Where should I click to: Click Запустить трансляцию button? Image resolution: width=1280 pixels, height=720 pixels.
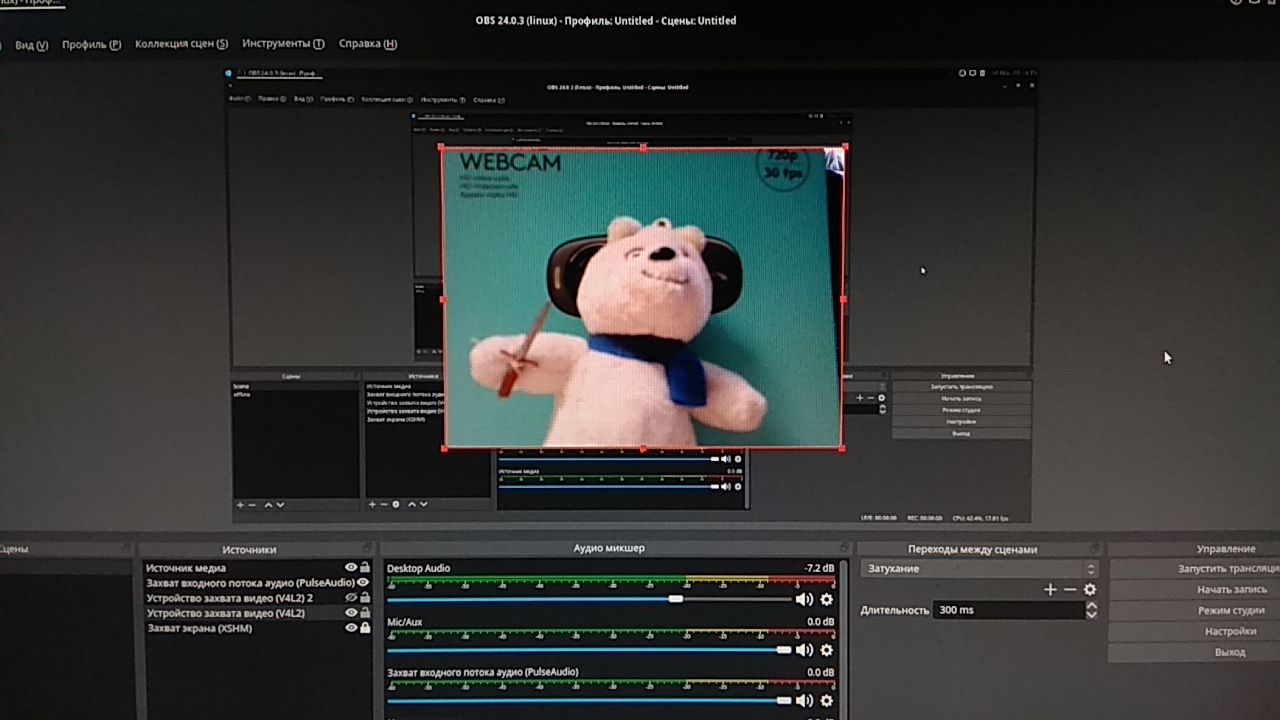point(1195,569)
